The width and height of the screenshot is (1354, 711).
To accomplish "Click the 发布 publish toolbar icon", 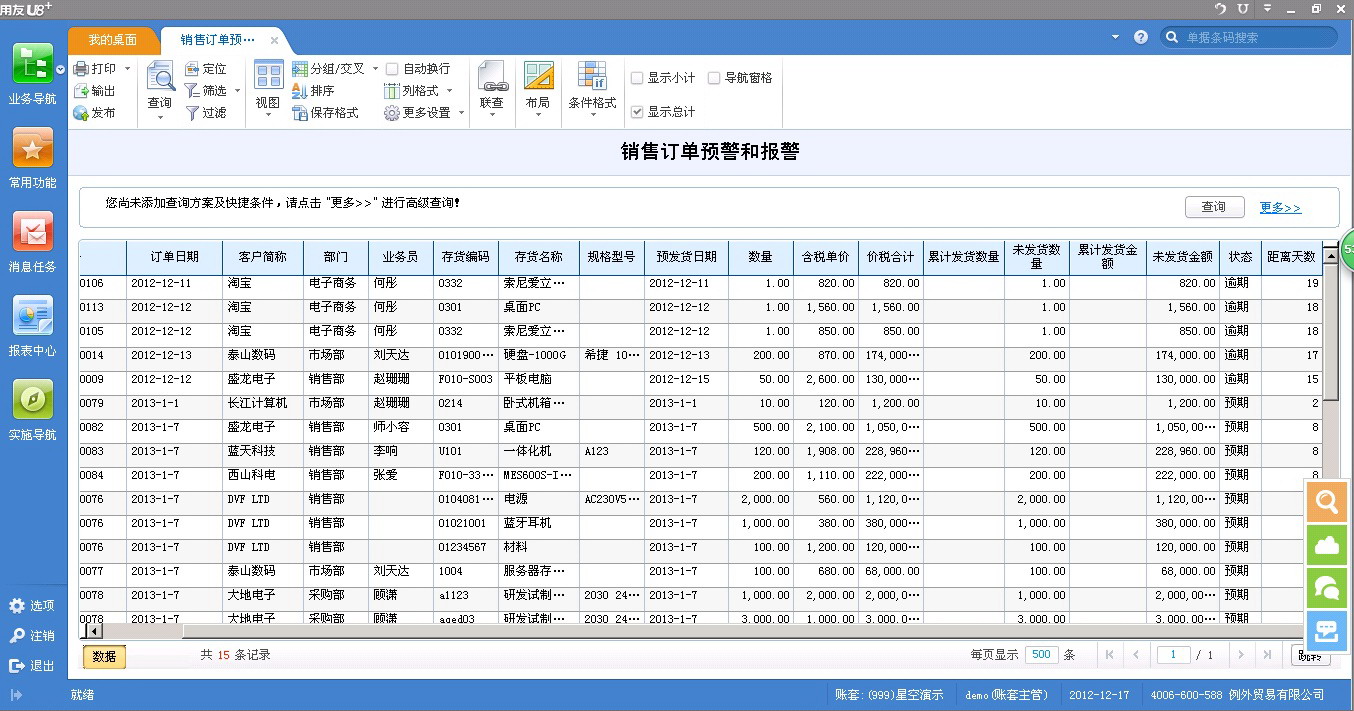I will tap(81, 113).
